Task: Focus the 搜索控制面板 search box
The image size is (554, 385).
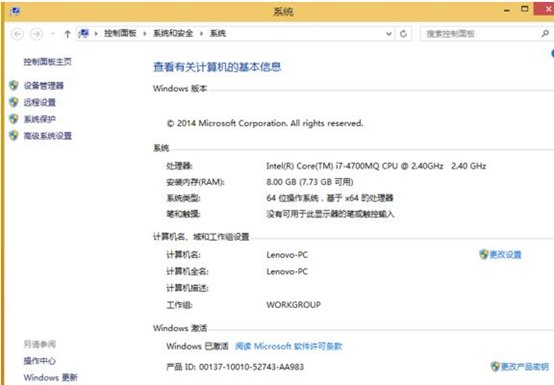Action: [x=481, y=34]
